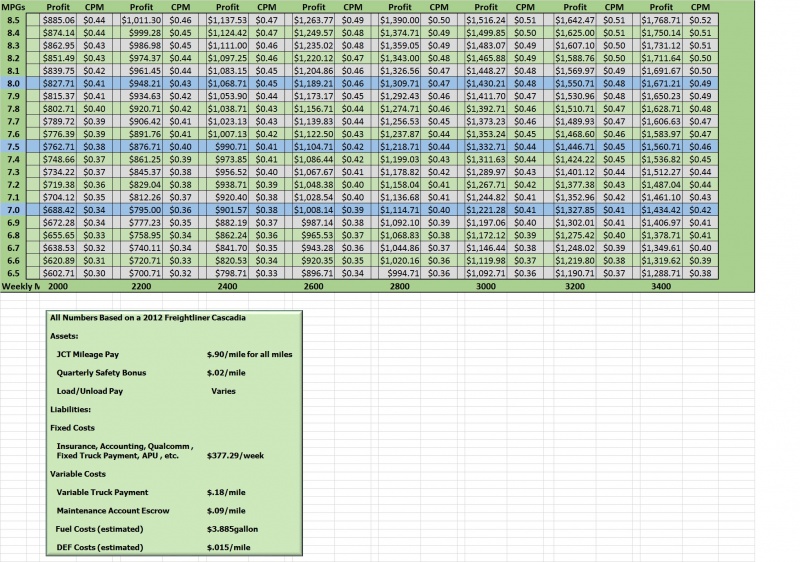Click profit cell $1,352.96
The image size is (800, 562).
tap(575, 197)
